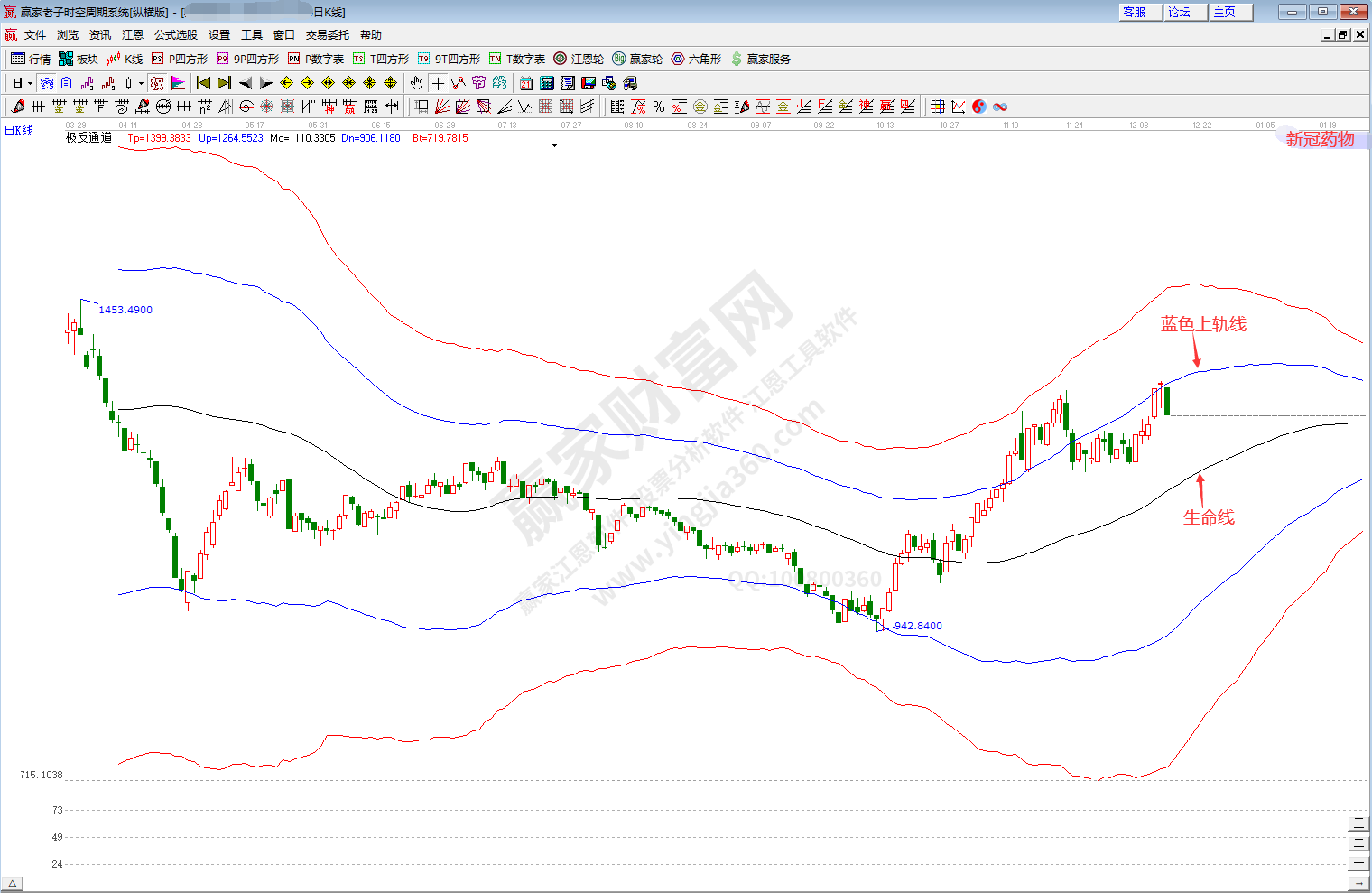This screenshot has width=1372, height=893.
Task: Open the 行情 market quotes view
Action: [x=31, y=59]
